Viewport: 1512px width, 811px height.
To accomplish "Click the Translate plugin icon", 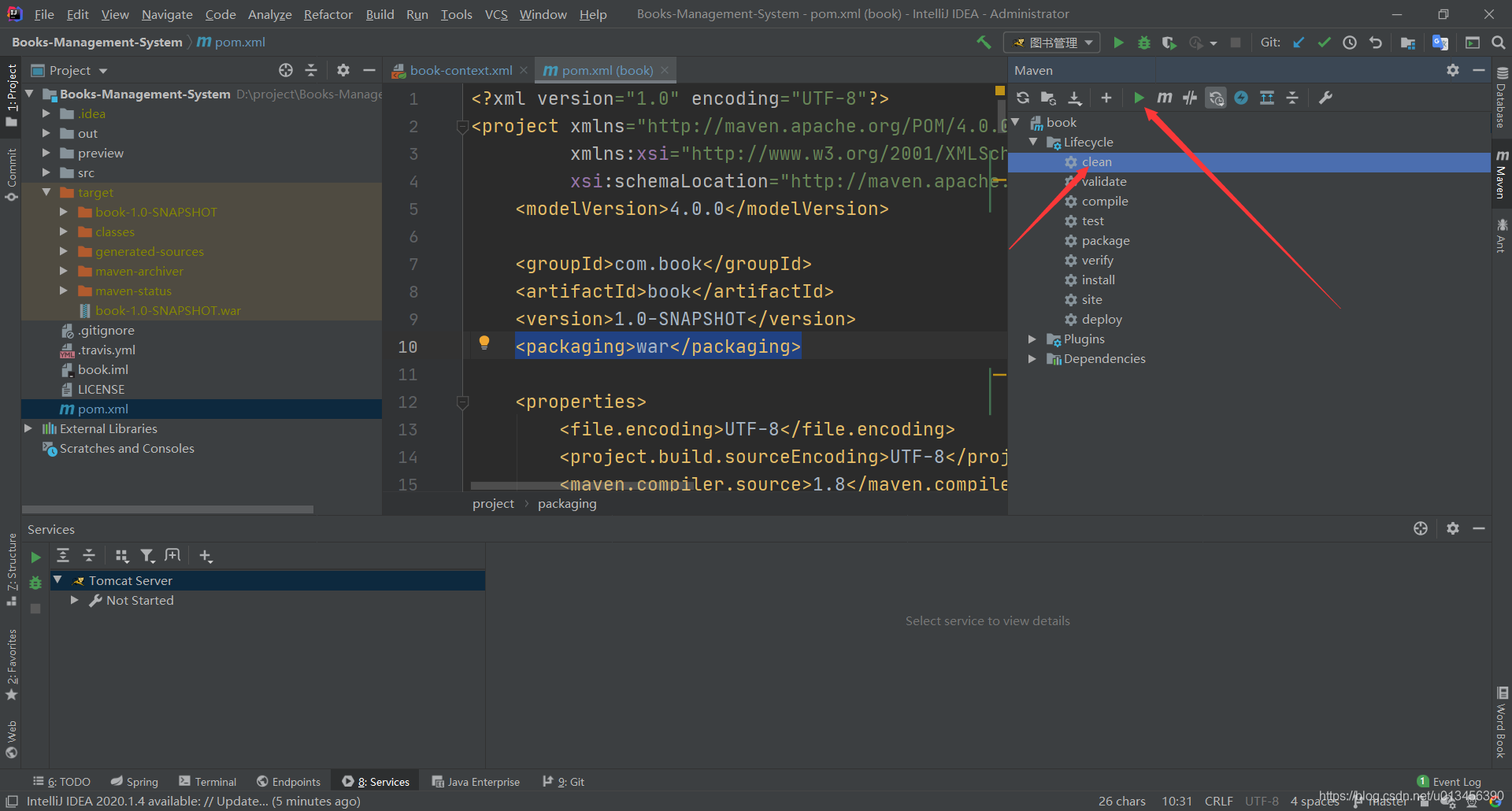I will [1440, 43].
